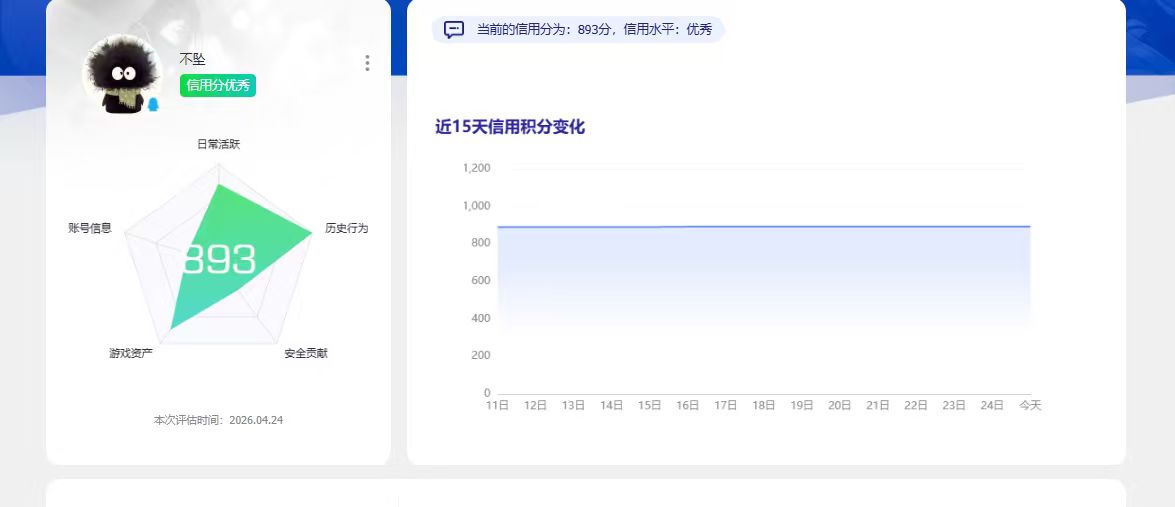This screenshot has width=1175, height=507.
Task: Click the 12日 label on chart axis
Action: tap(536, 405)
